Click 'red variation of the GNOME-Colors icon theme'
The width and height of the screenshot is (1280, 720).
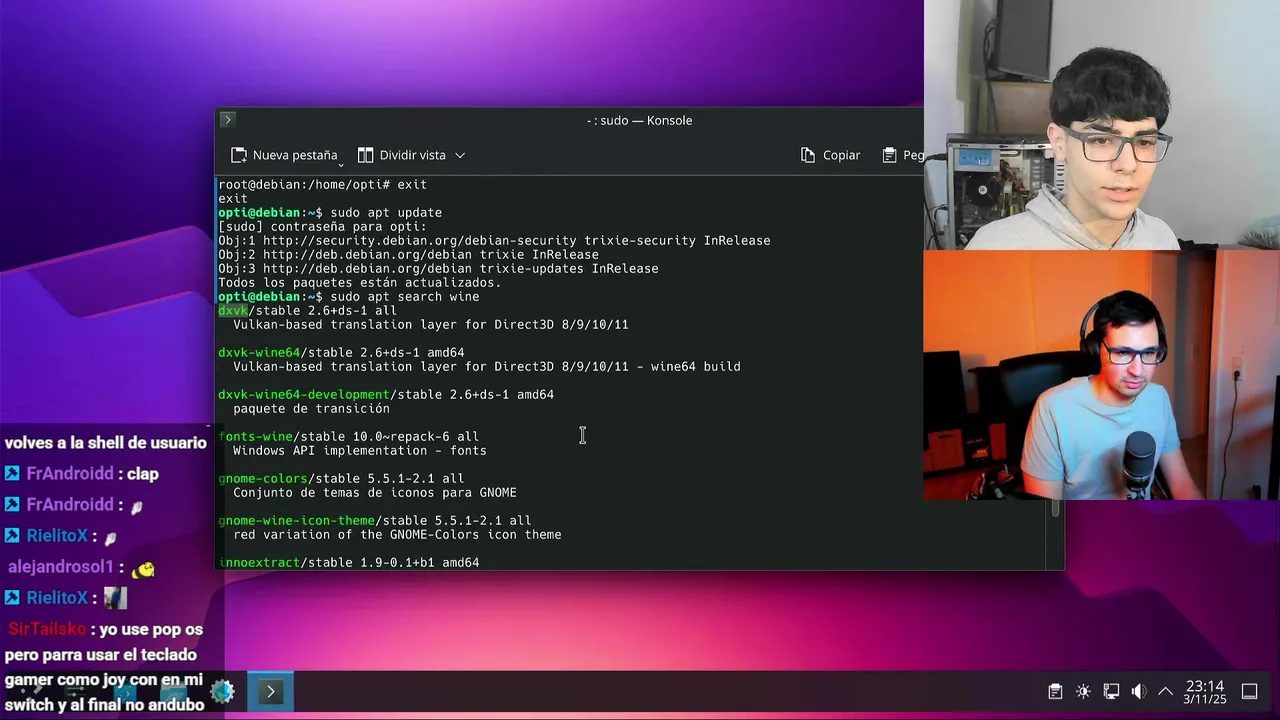[x=397, y=535]
